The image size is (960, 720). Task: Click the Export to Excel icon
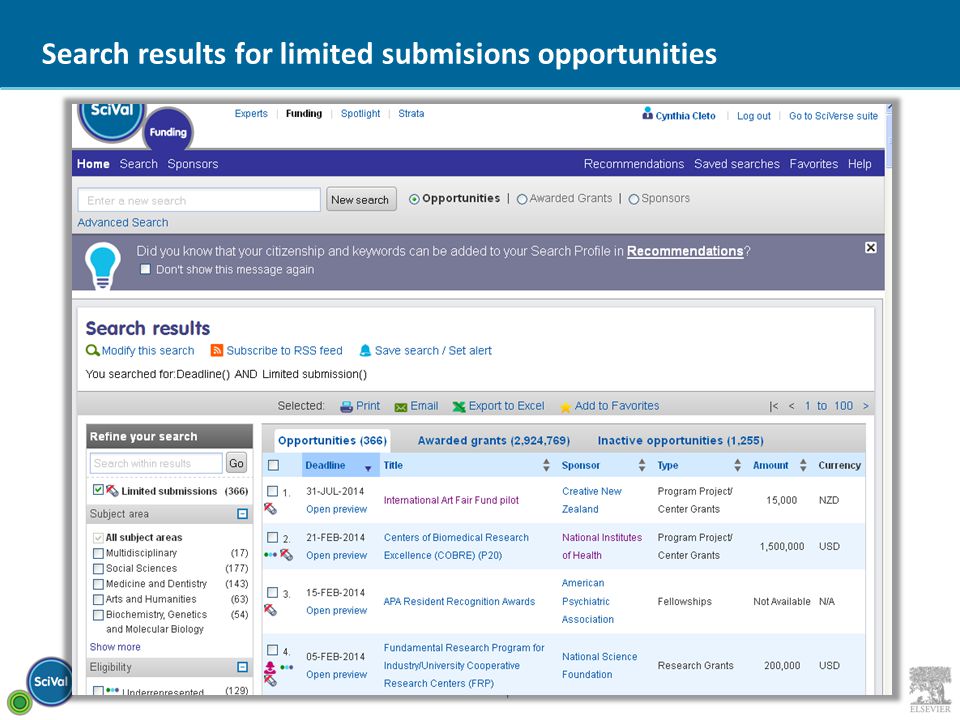point(459,407)
